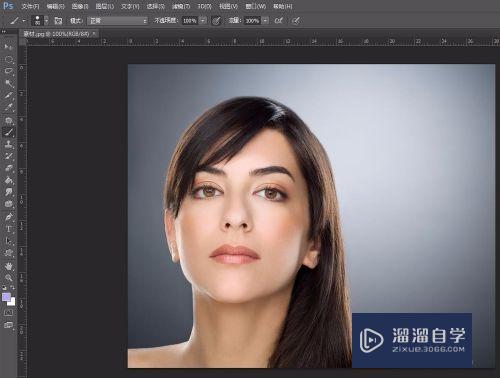Open the 选择(S) menu
The width and height of the screenshot is (500, 378).
click(156, 6)
